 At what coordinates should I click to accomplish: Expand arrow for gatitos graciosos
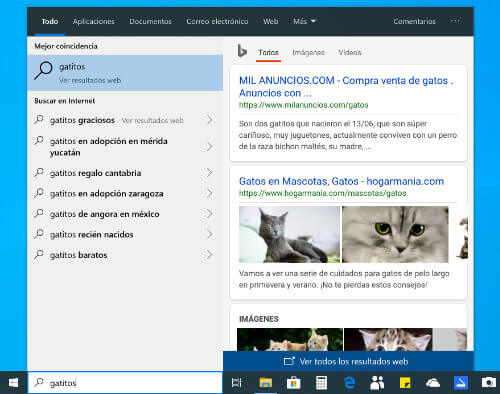209,120
